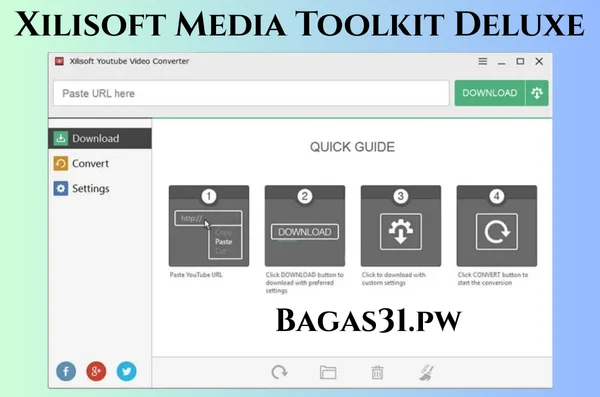Click 'Click to download with custom settings' caption
The image size is (600, 397).
pyautogui.click(x=394, y=279)
